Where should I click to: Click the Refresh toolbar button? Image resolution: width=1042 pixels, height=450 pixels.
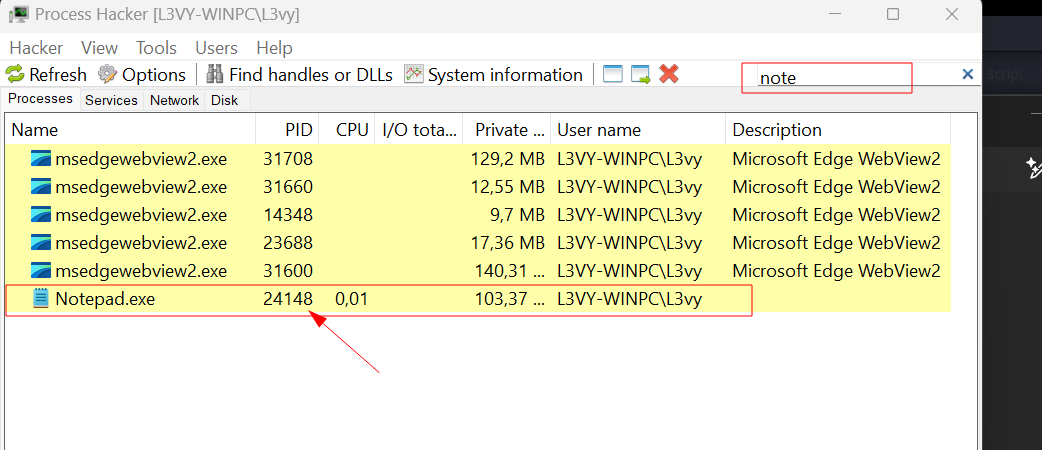pyautogui.click(x=47, y=74)
